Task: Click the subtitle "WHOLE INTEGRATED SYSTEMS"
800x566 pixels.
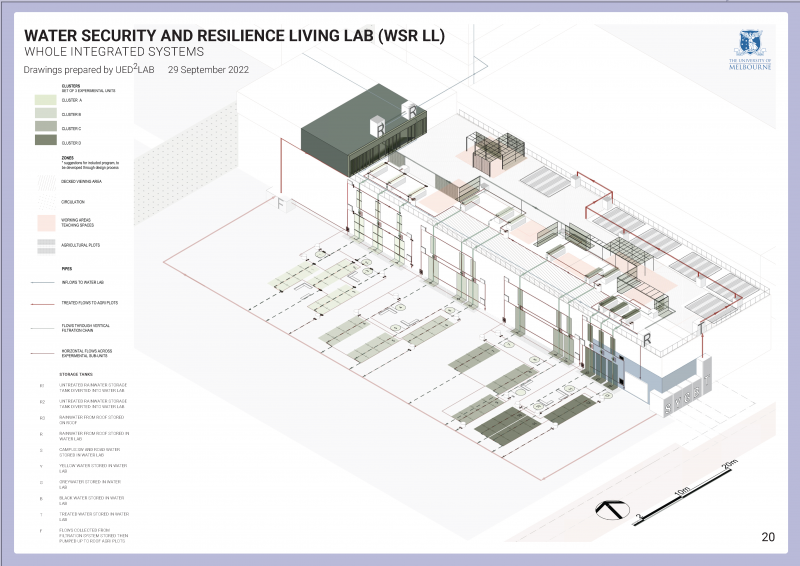Action: (x=114, y=52)
